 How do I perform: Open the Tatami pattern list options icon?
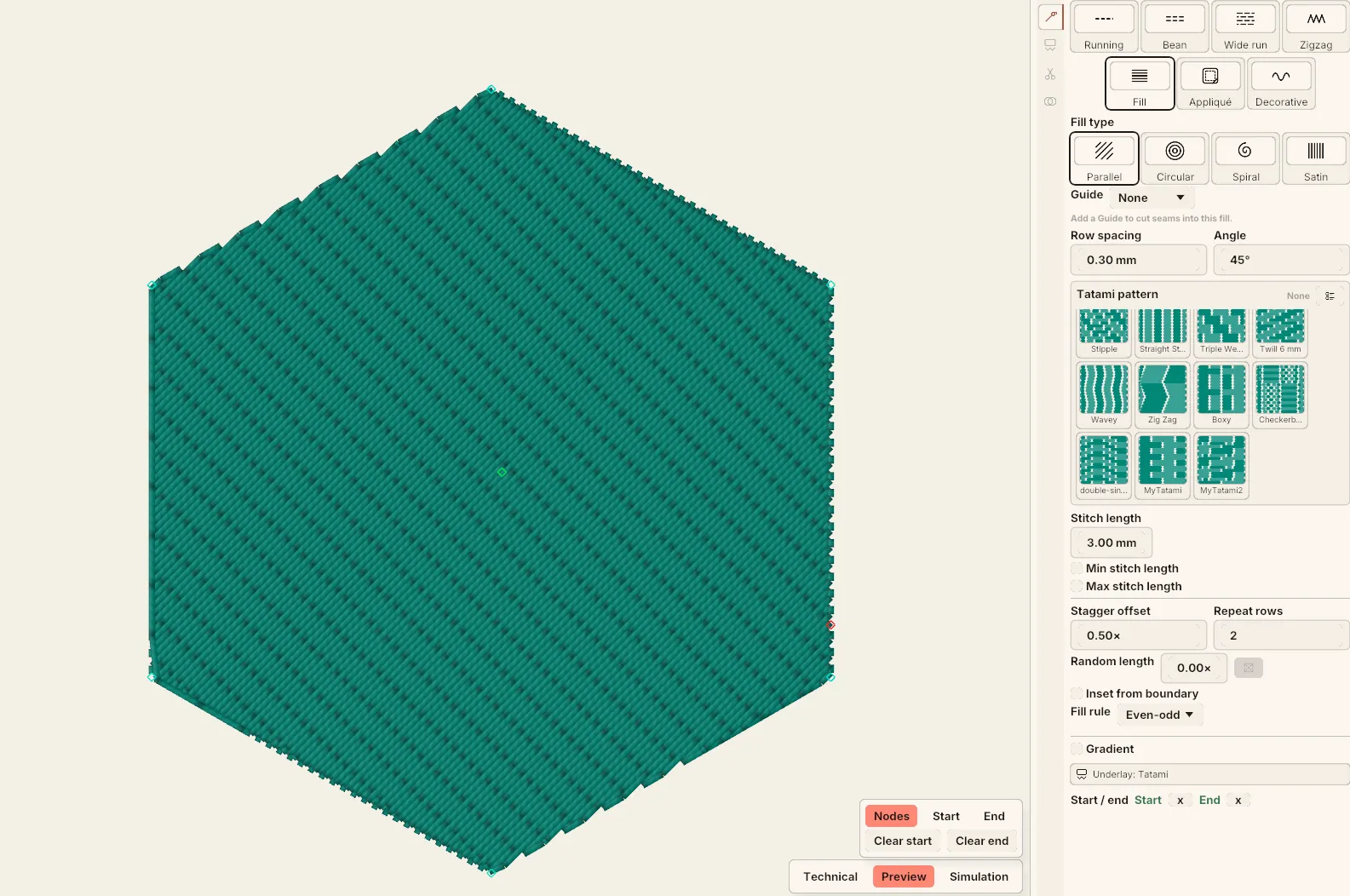[1330, 296]
